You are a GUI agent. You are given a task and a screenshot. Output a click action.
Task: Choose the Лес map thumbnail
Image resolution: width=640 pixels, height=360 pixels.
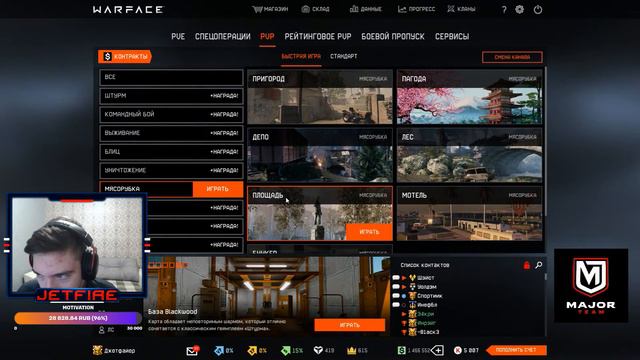click(469, 156)
